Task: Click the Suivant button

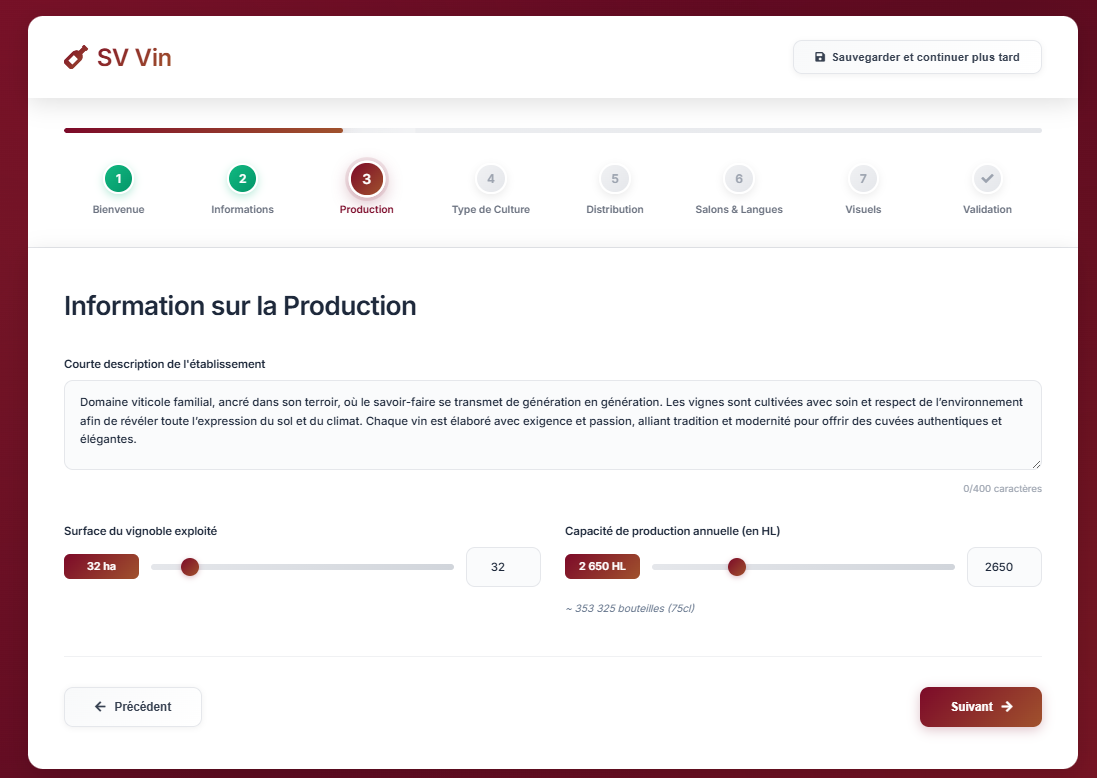Action: click(x=980, y=707)
